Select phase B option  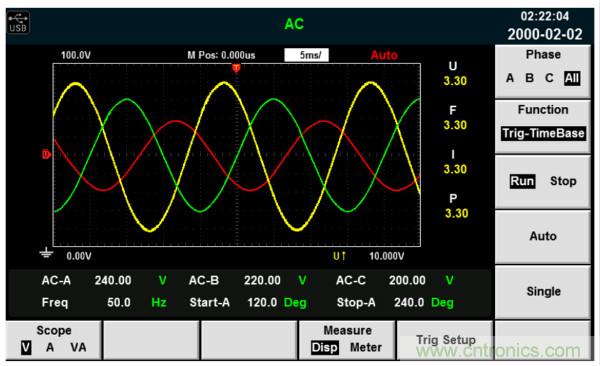pyautogui.click(x=530, y=78)
